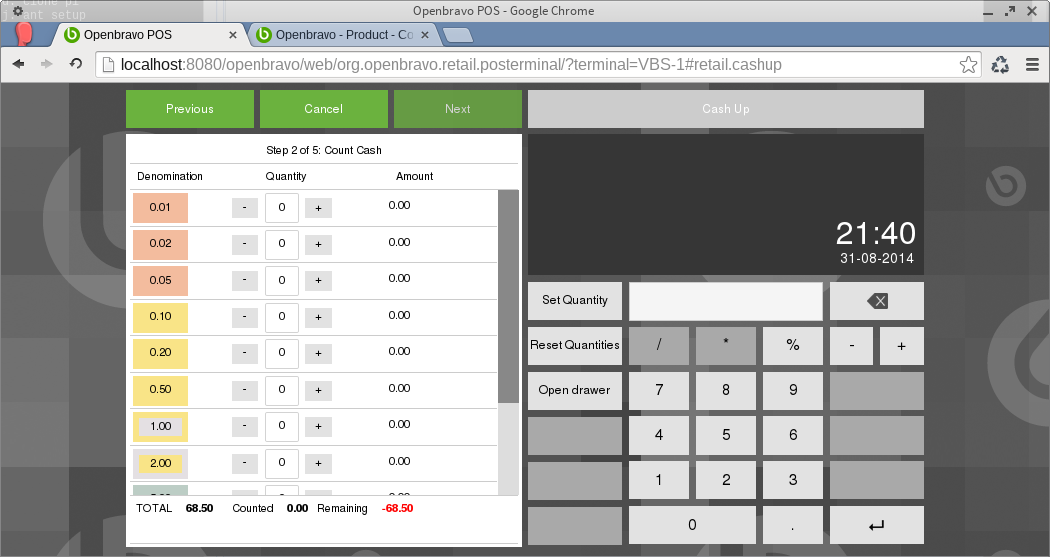The height and width of the screenshot is (557, 1050).
Task: Tap keypad digit 3
Action: [793, 480]
